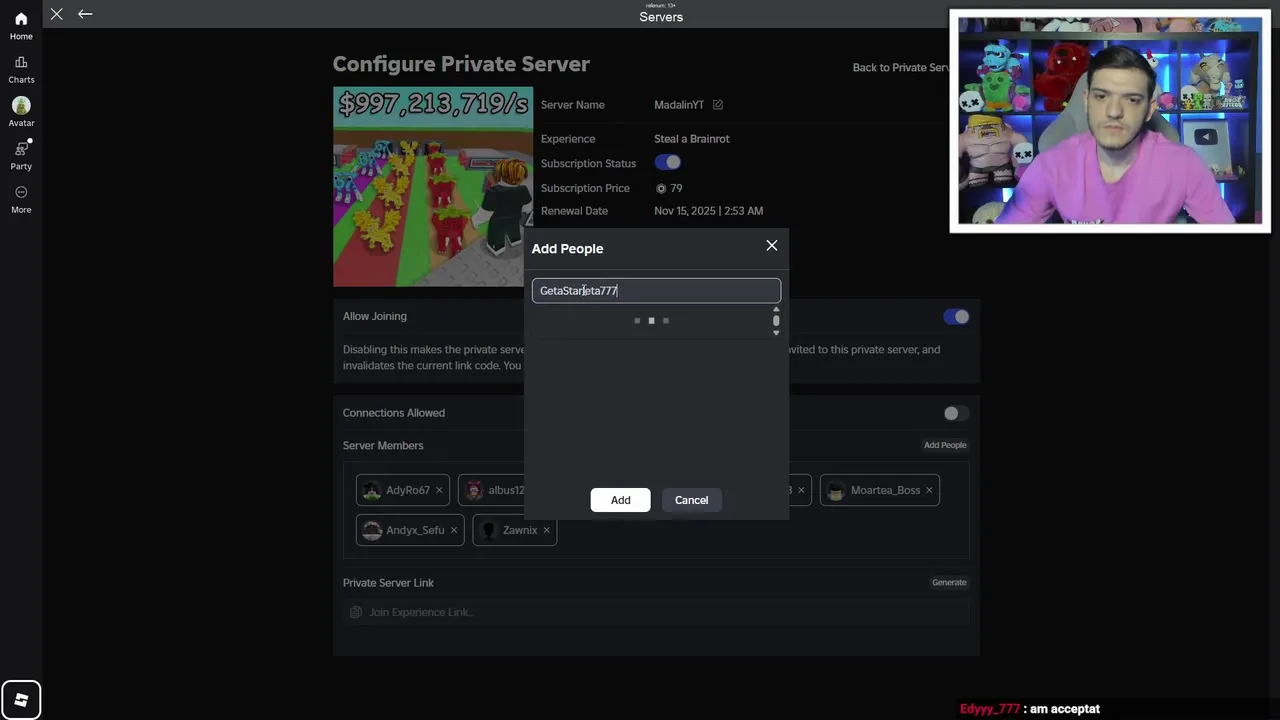Click Join Experience Link field

click(656, 612)
